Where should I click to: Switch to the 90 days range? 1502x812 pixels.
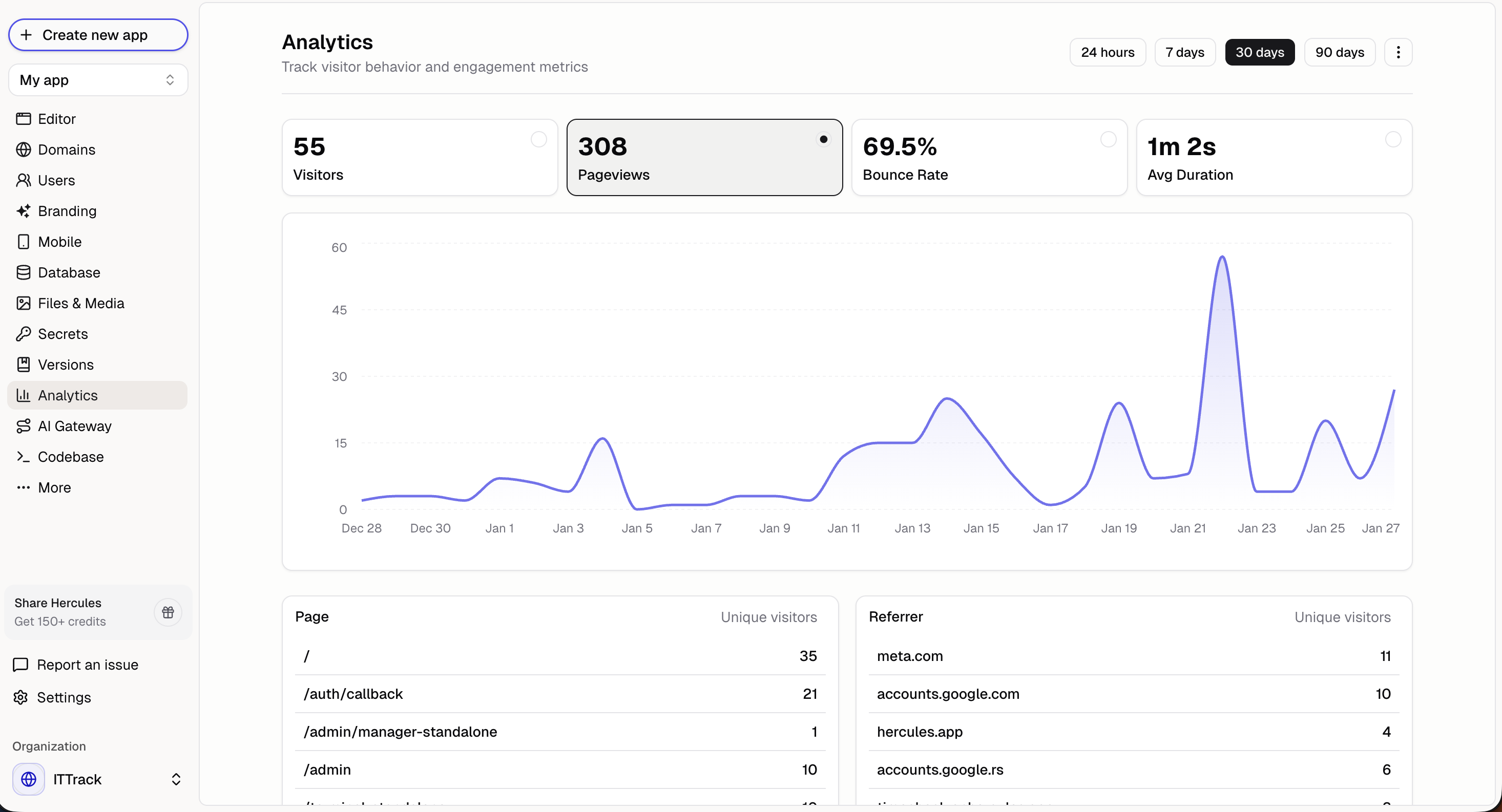click(x=1339, y=52)
